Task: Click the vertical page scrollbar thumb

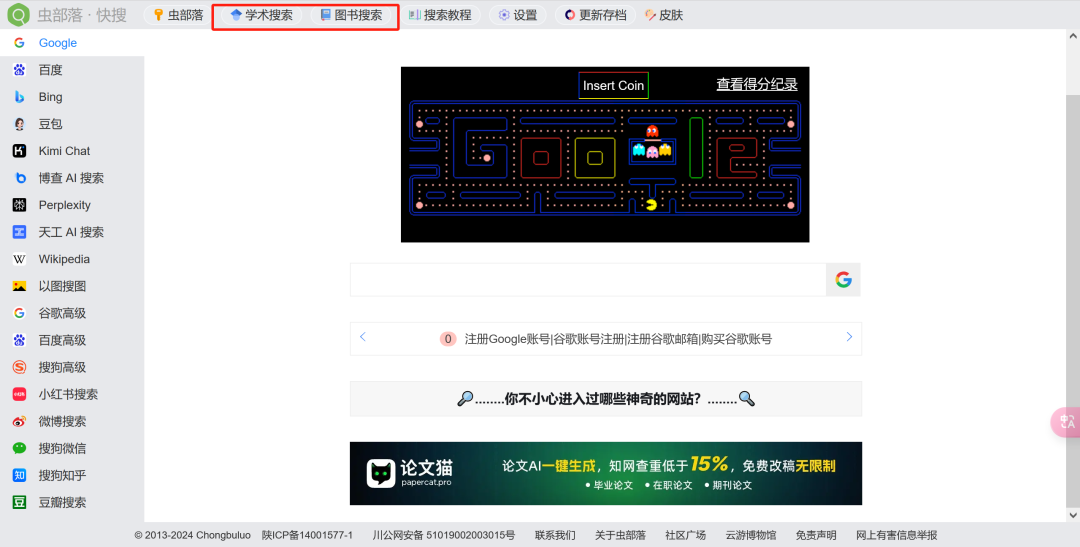Action: click(x=1073, y=300)
